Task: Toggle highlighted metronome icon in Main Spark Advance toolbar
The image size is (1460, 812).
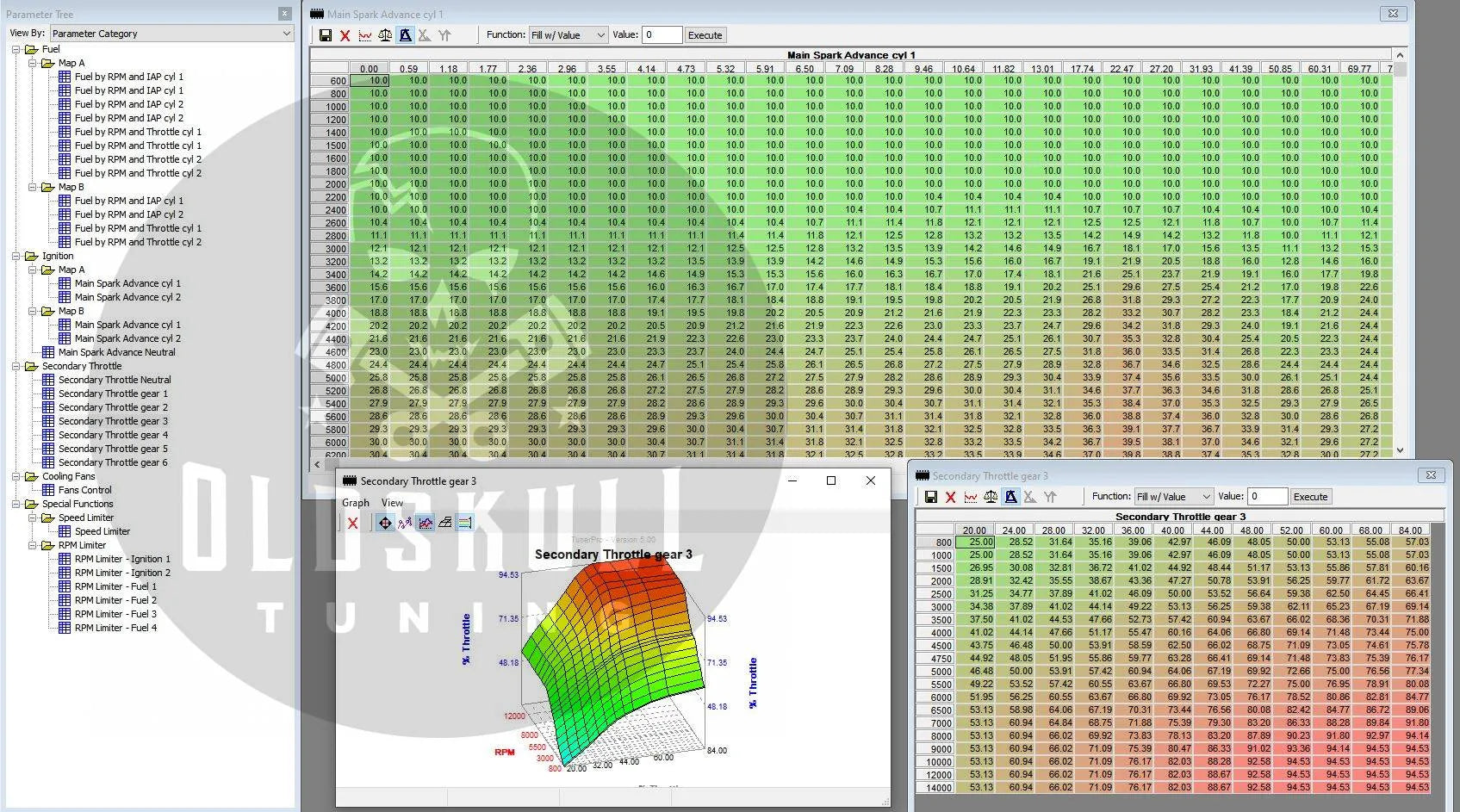Action: tap(405, 35)
